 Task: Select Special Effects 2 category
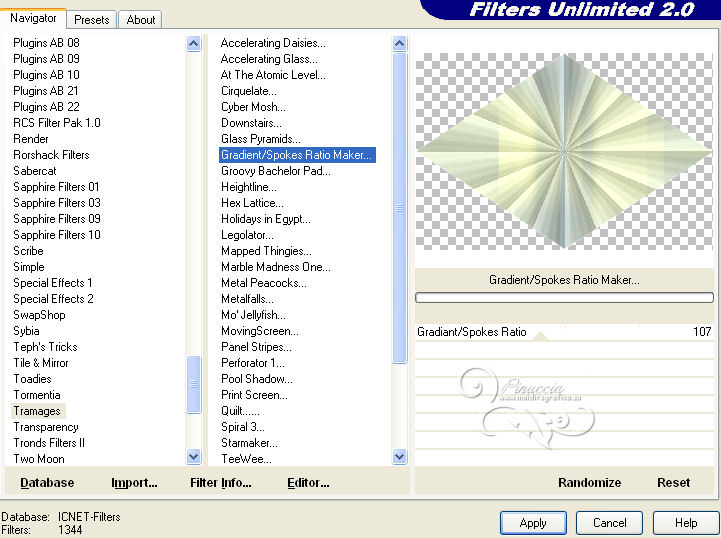pos(53,299)
